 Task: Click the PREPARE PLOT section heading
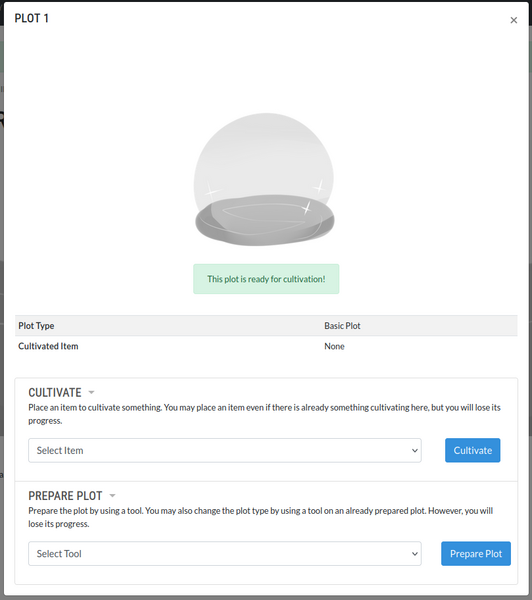click(65, 496)
